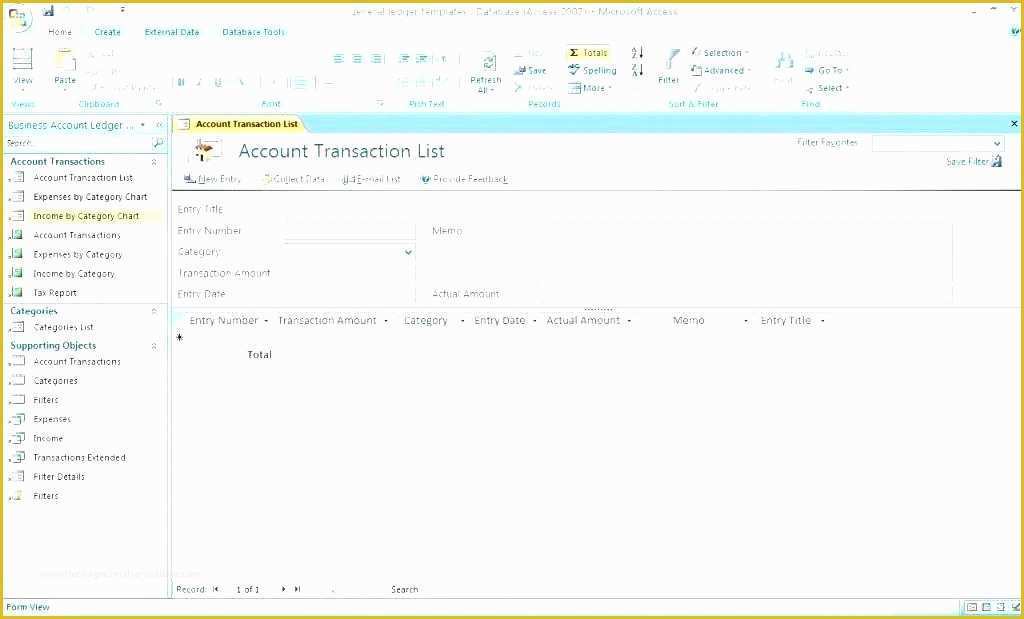Click the Collect Data link

[293, 180]
